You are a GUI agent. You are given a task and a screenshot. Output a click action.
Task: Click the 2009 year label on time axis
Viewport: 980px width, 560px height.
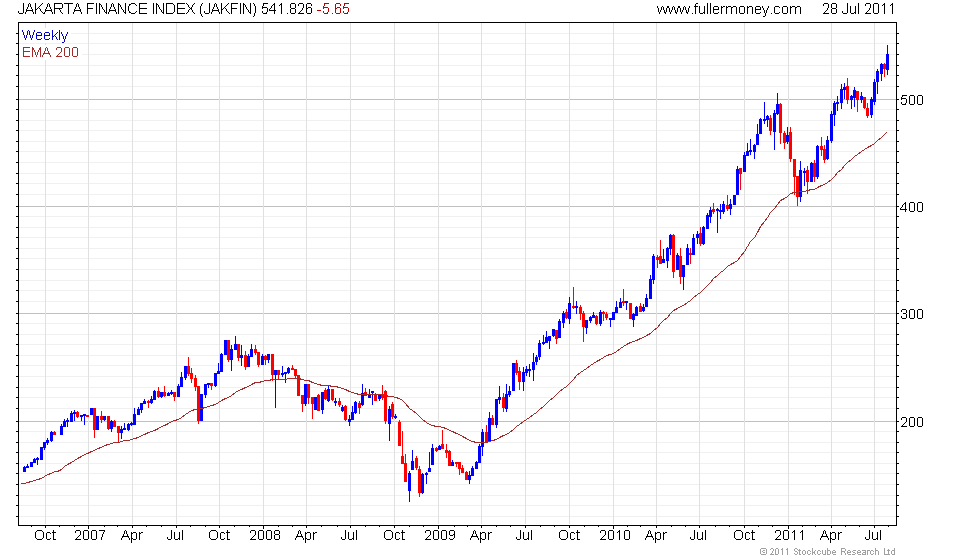pos(439,536)
